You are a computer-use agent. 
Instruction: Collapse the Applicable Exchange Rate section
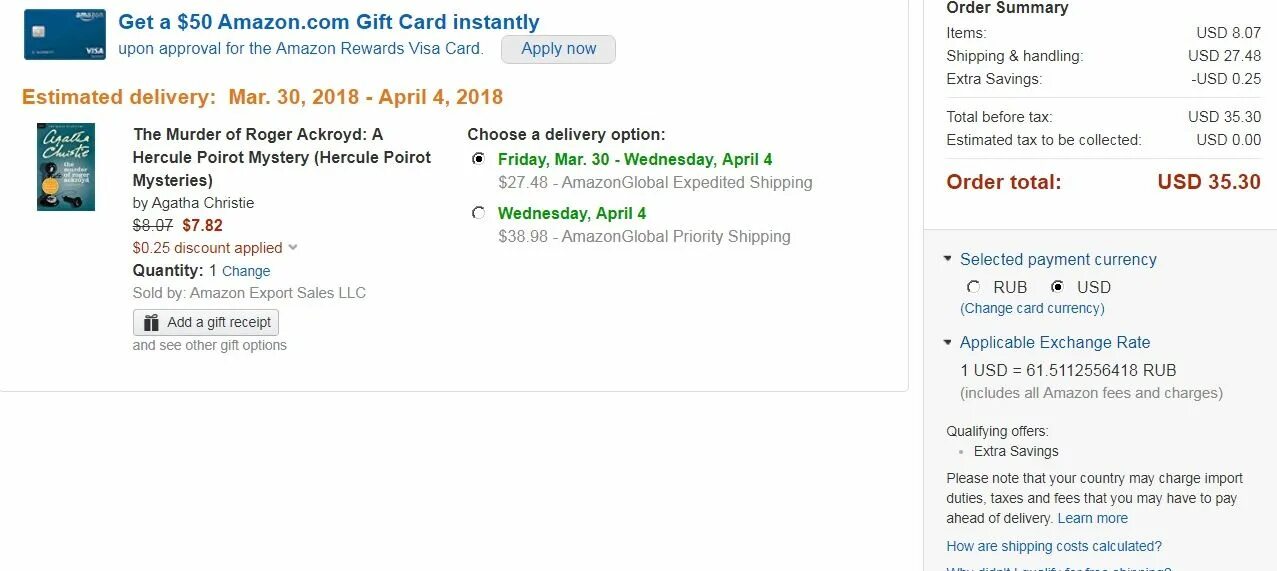[948, 342]
